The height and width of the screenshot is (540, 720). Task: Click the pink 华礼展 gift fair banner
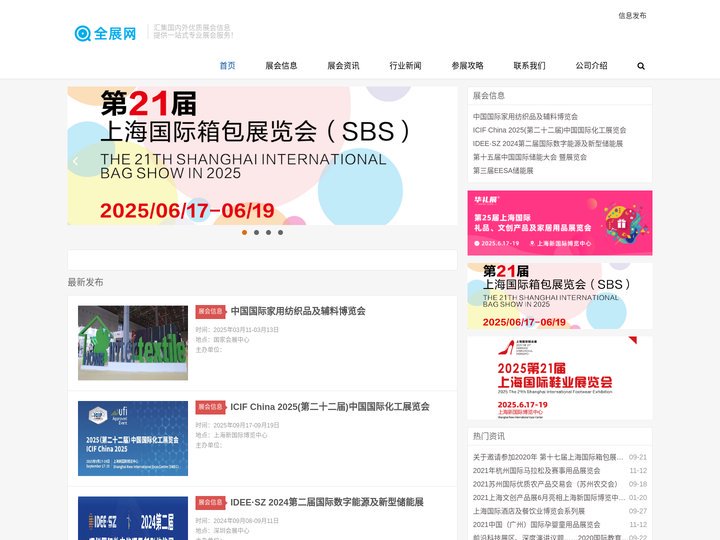(560, 223)
